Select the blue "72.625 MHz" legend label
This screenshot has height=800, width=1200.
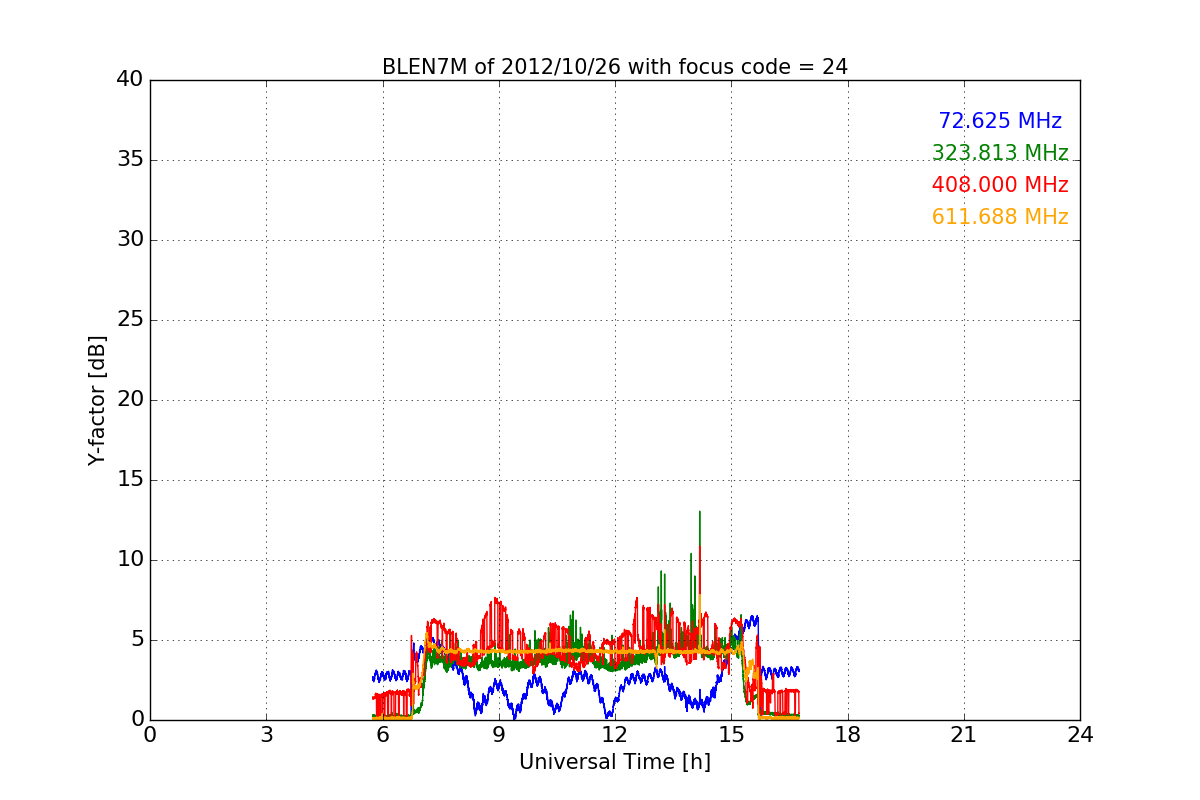(1000, 121)
